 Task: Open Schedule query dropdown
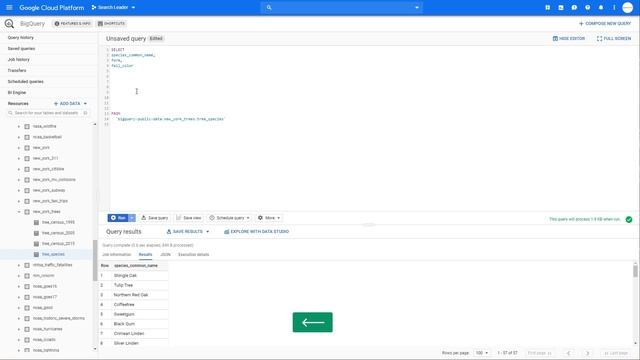tap(229, 218)
